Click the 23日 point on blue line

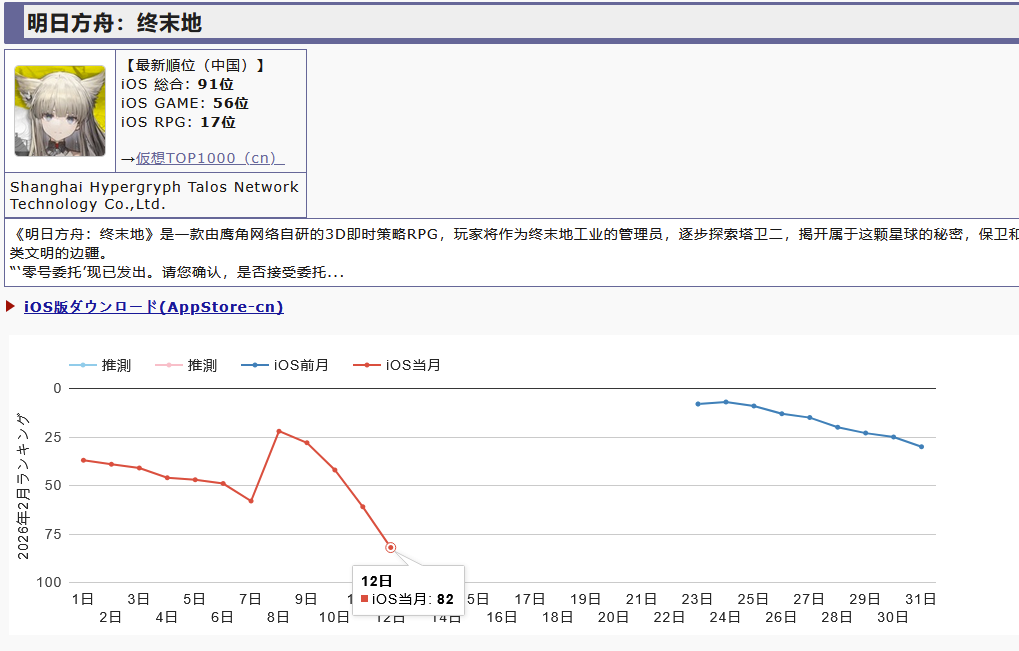pyautogui.click(x=698, y=404)
